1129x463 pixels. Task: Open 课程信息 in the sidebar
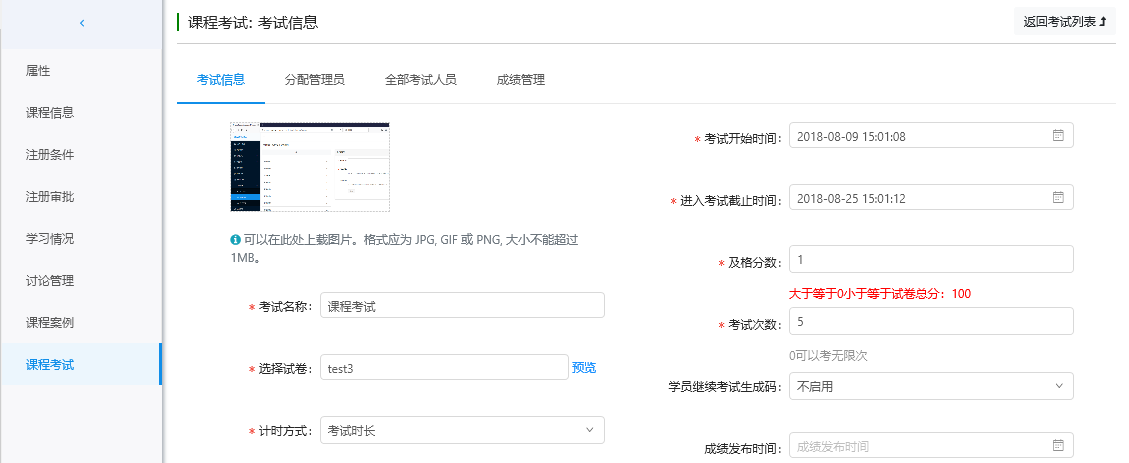[x=50, y=113]
